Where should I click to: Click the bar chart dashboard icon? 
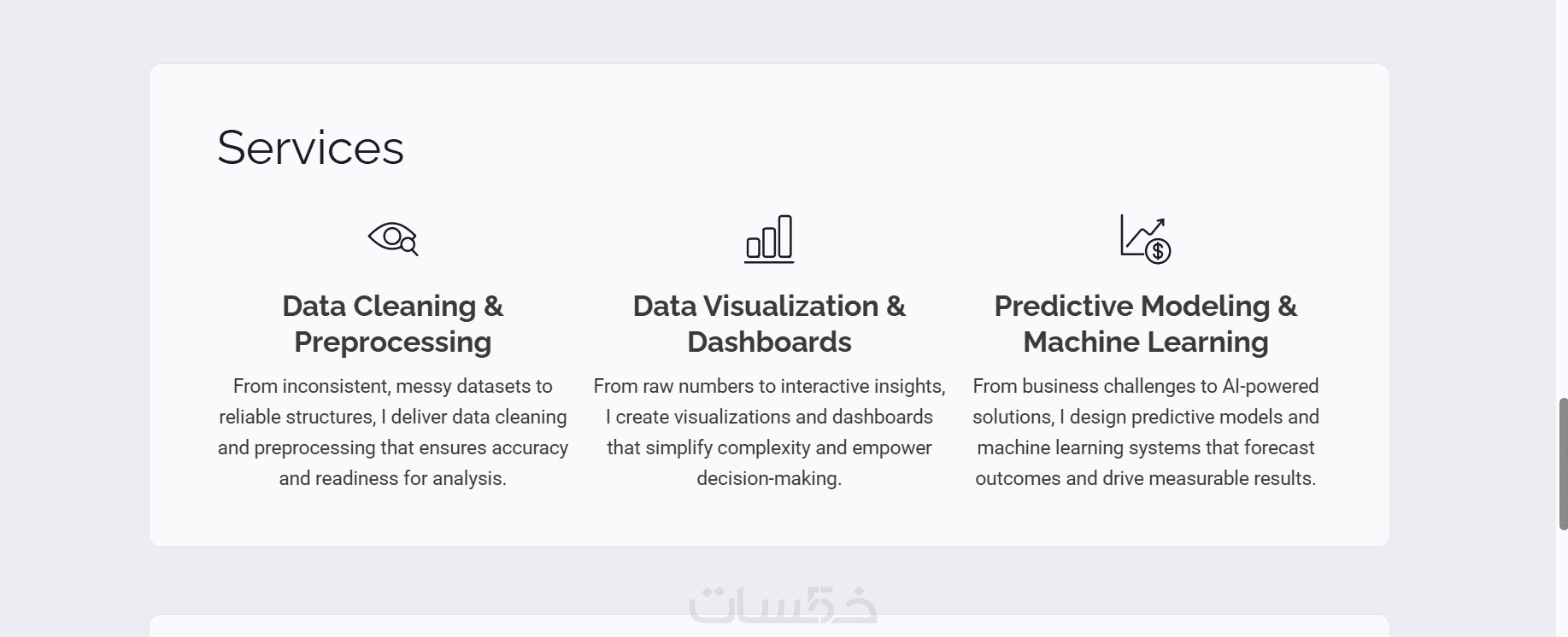click(x=768, y=238)
